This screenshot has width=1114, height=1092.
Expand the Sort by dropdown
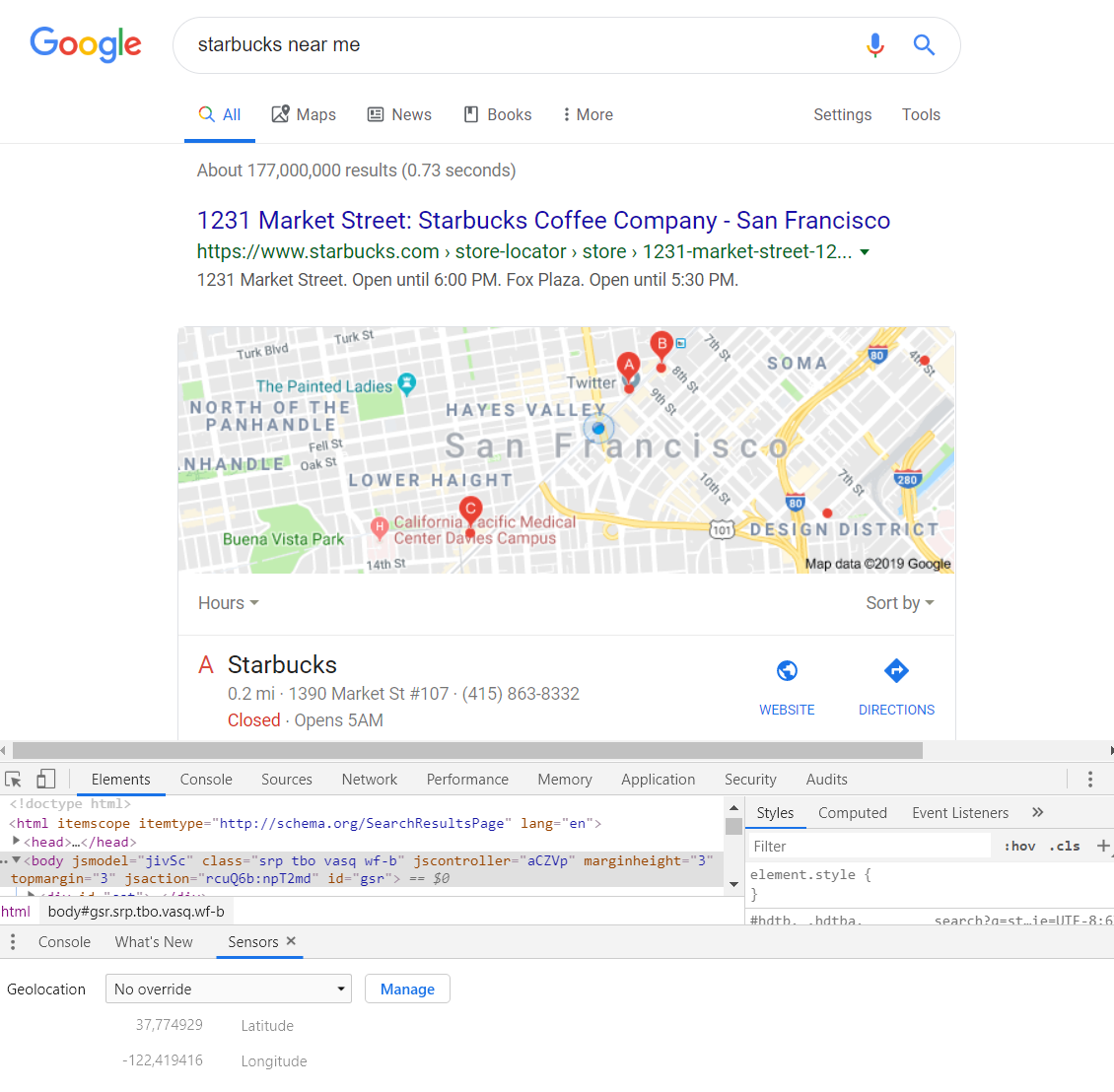899,603
